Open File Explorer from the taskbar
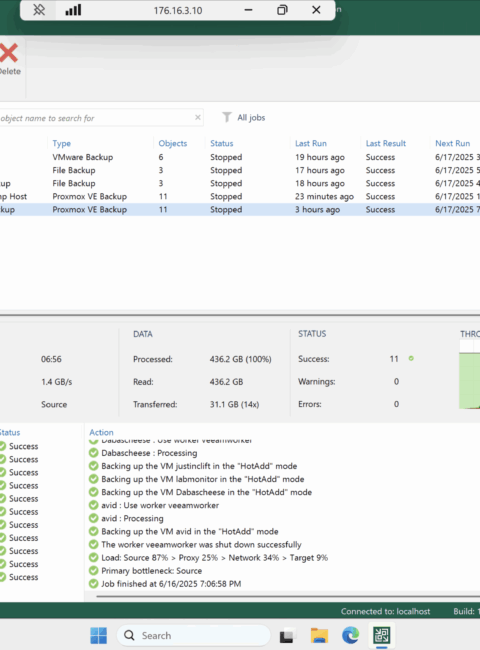Screen dimensions: 480x650 (319, 635)
